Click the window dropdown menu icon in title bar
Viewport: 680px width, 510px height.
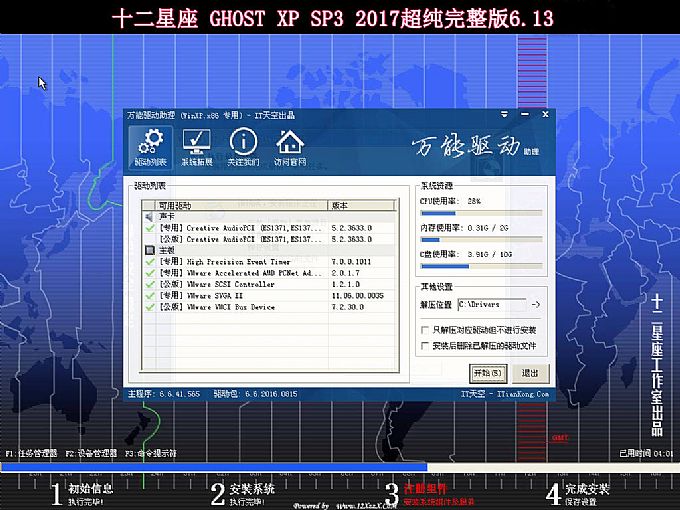(x=504, y=114)
